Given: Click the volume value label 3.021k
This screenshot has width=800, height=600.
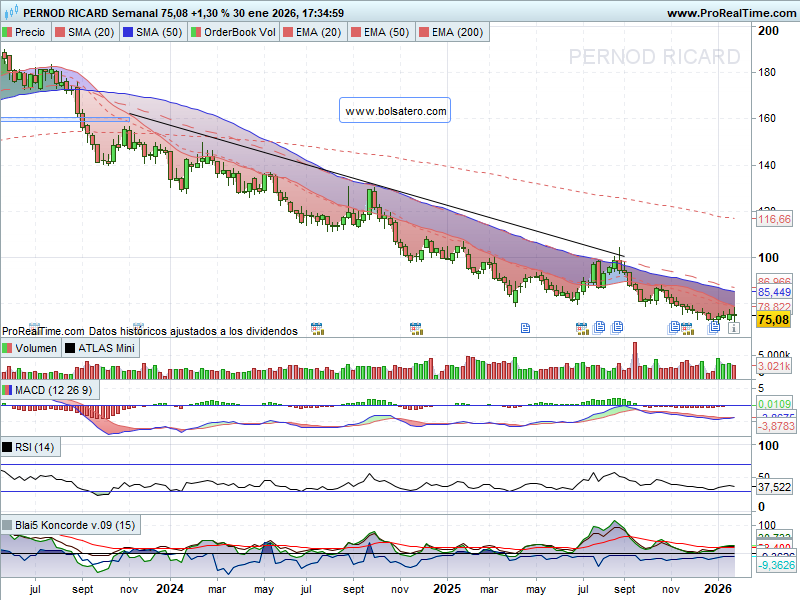Looking at the screenshot, I should click(x=774, y=366).
